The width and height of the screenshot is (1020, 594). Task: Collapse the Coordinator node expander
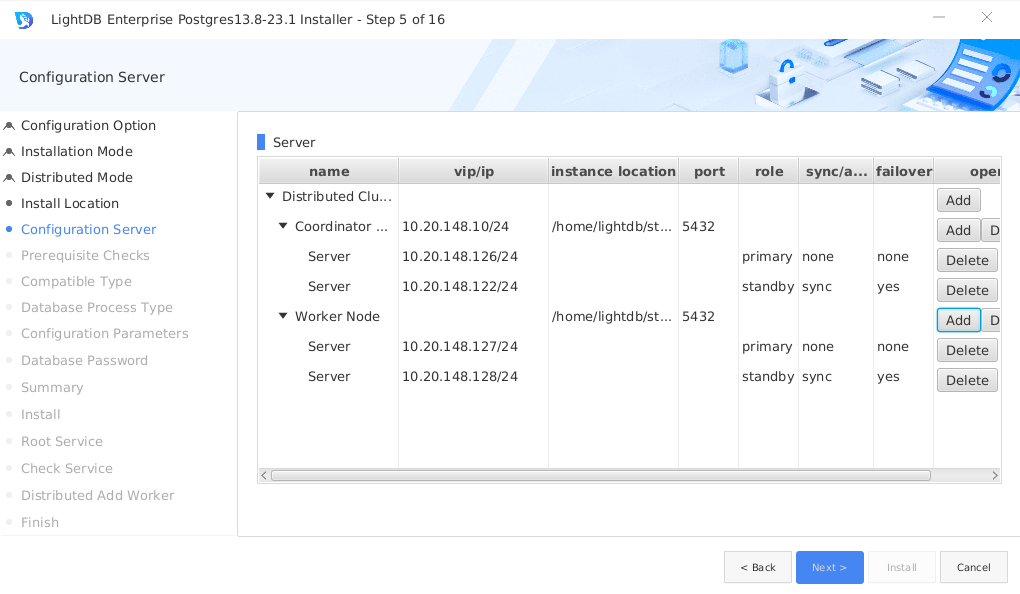(283, 226)
